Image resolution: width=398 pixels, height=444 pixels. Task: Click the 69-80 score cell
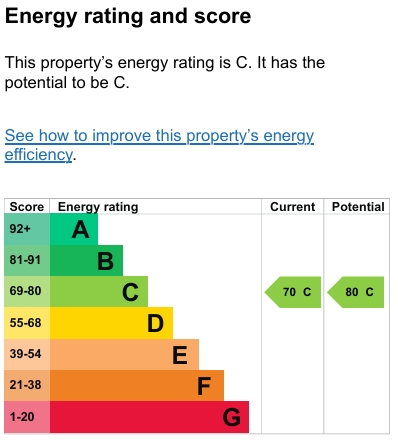(27, 291)
